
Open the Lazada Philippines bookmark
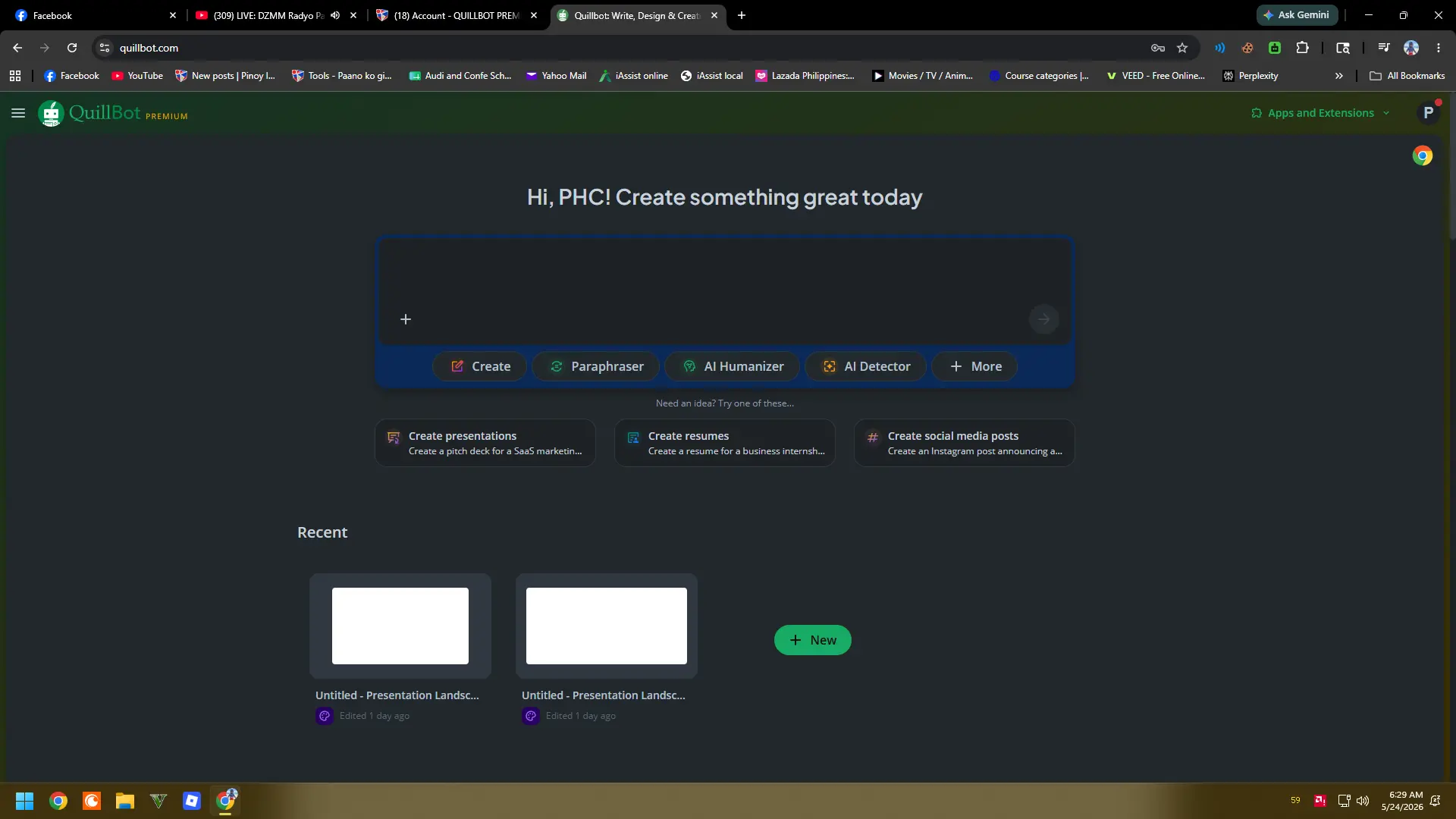(805, 76)
